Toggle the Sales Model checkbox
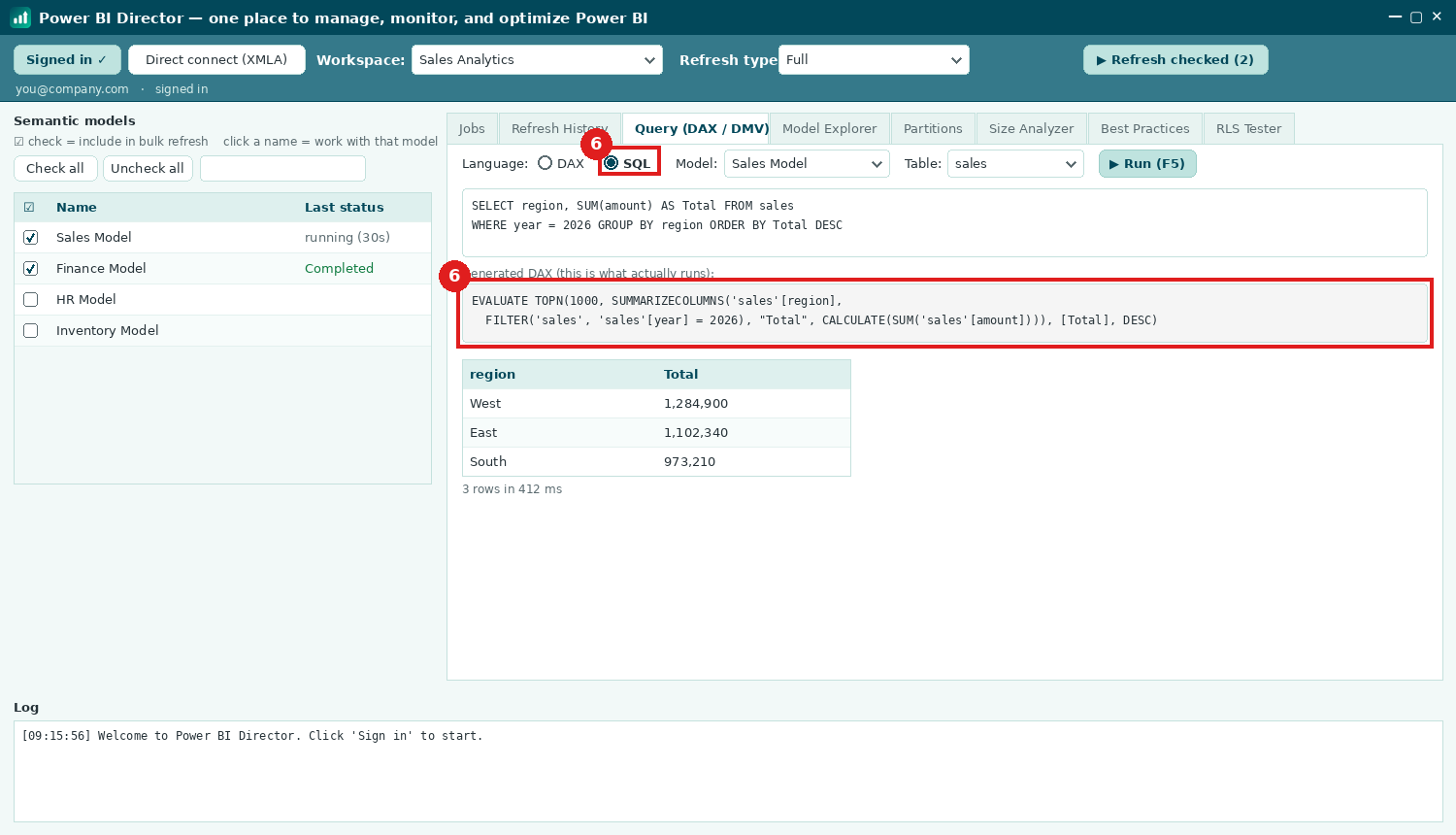This screenshot has height=835, width=1456. 30,238
